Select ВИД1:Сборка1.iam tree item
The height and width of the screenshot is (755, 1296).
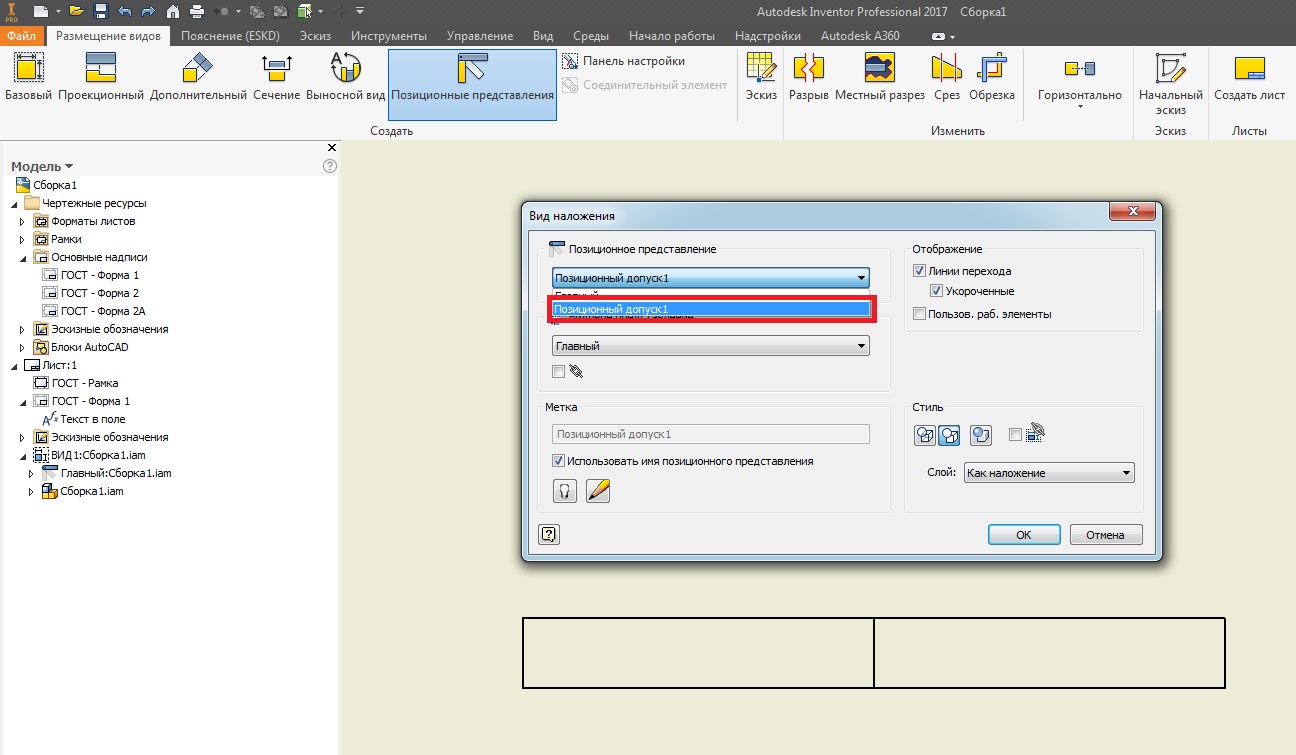pyautogui.click(x=90, y=455)
